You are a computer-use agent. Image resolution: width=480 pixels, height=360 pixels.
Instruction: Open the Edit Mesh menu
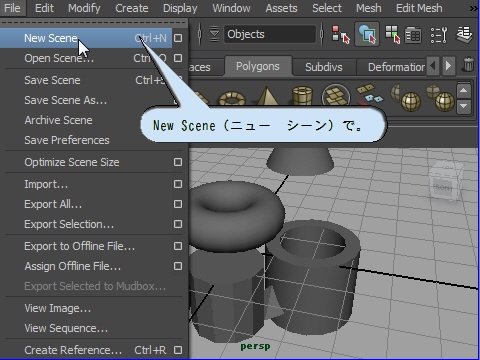(419, 8)
